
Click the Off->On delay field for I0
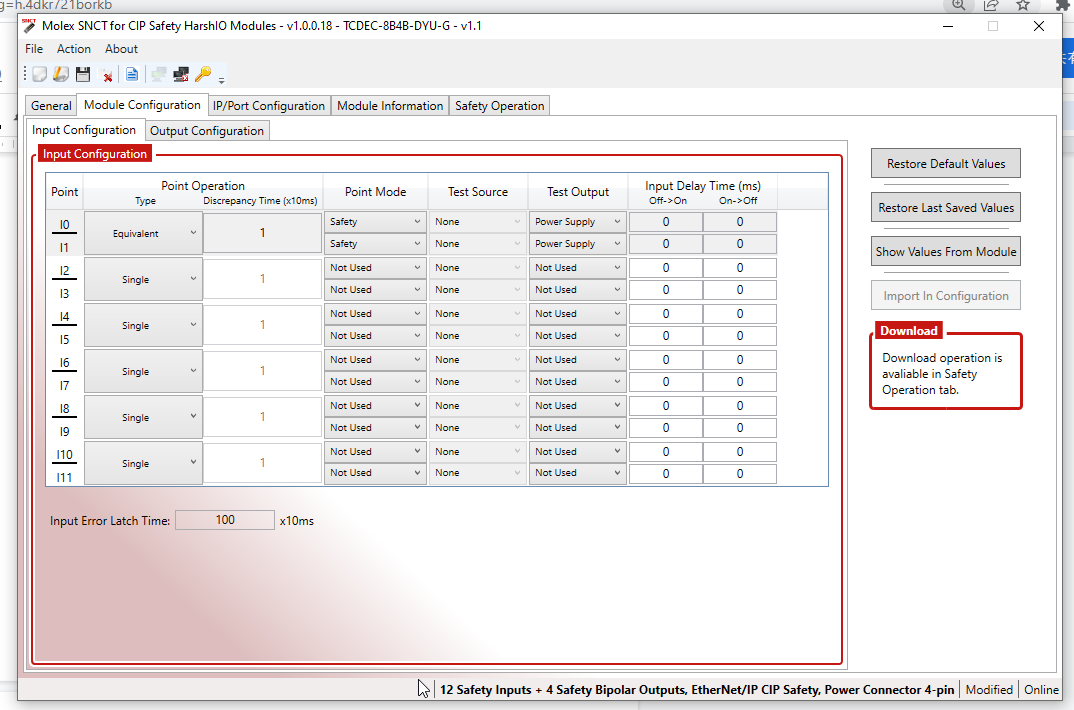point(666,222)
